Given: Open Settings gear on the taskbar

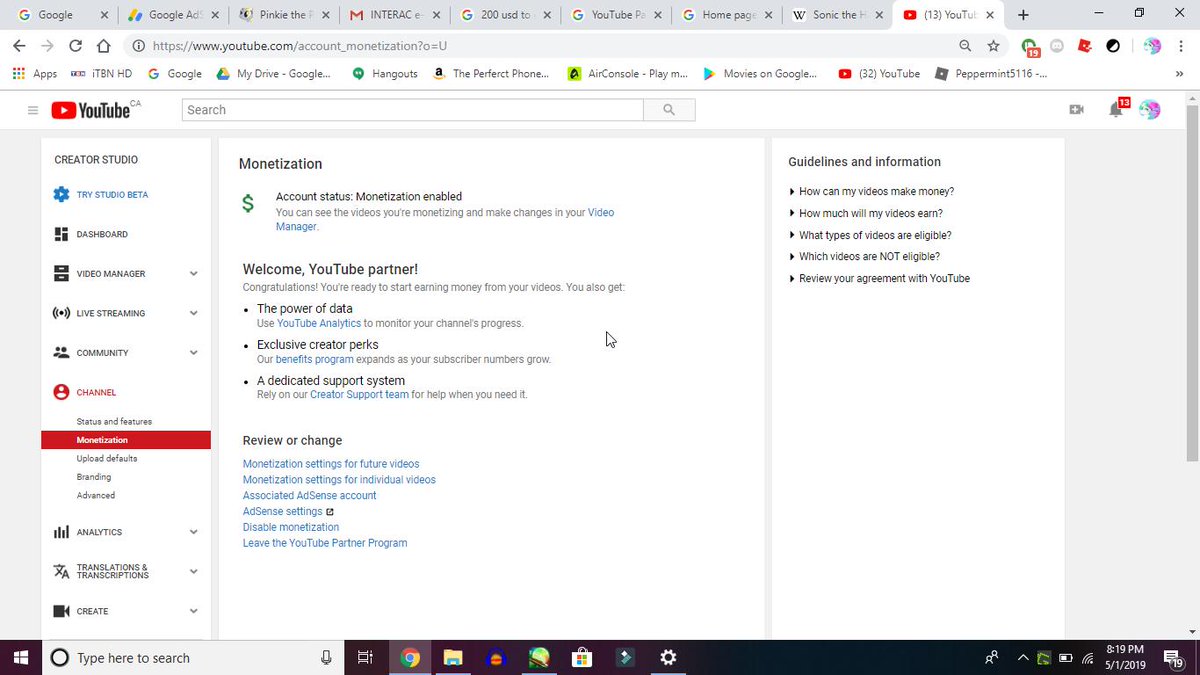Looking at the screenshot, I should (668, 657).
